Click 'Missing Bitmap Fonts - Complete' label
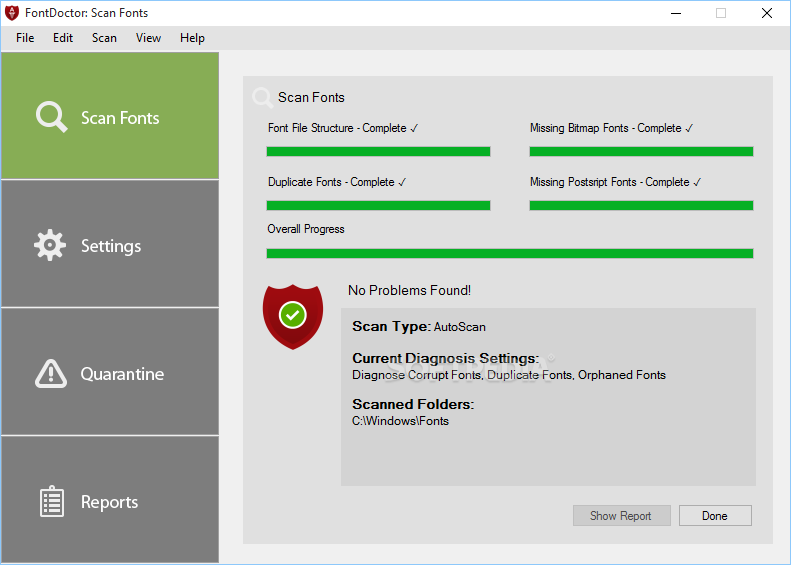The height and width of the screenshot is (565, 791). click(x=611, y=128)
